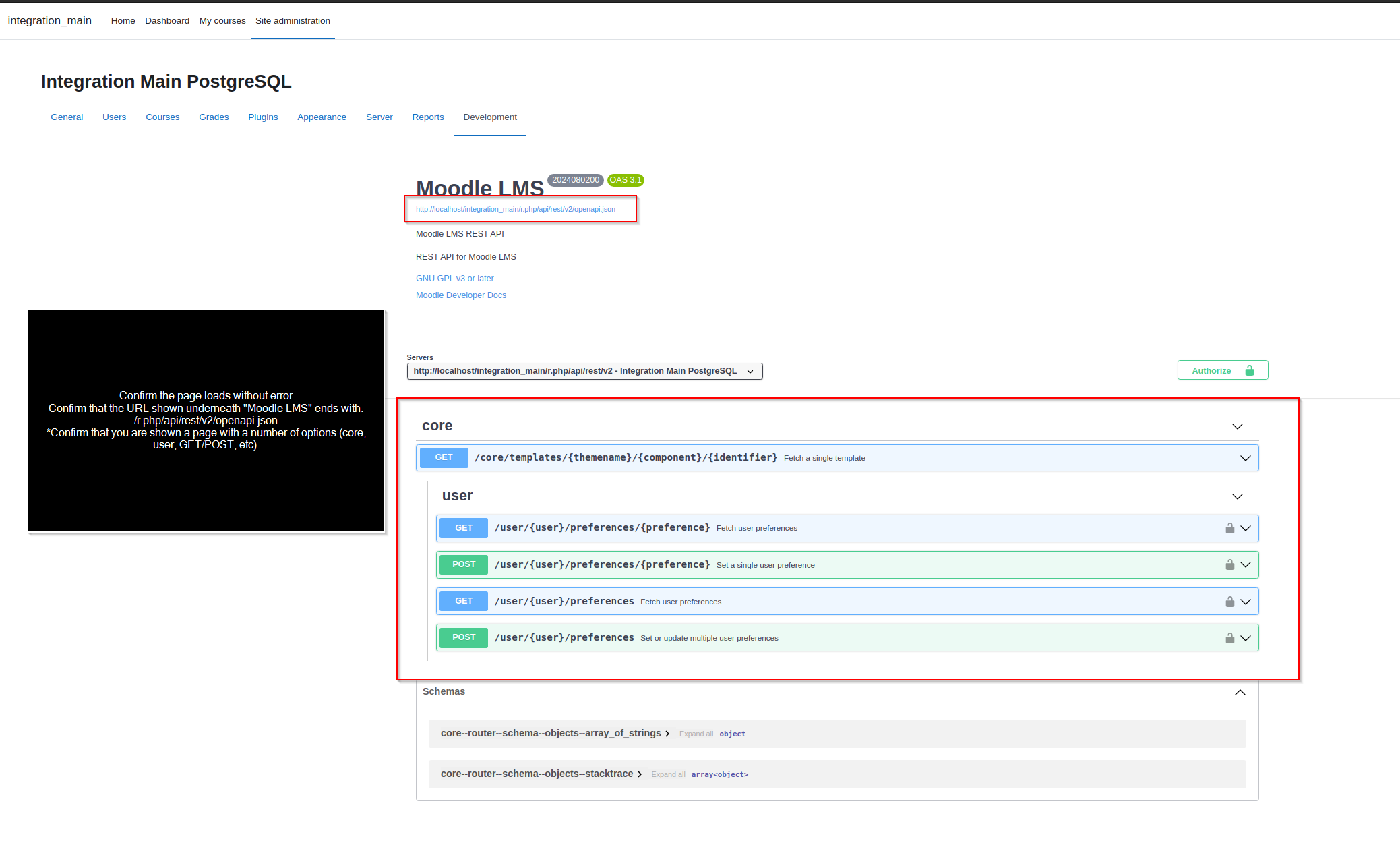Click the POST badge for Set or update multiple user preferences

(x=464, y=637)
